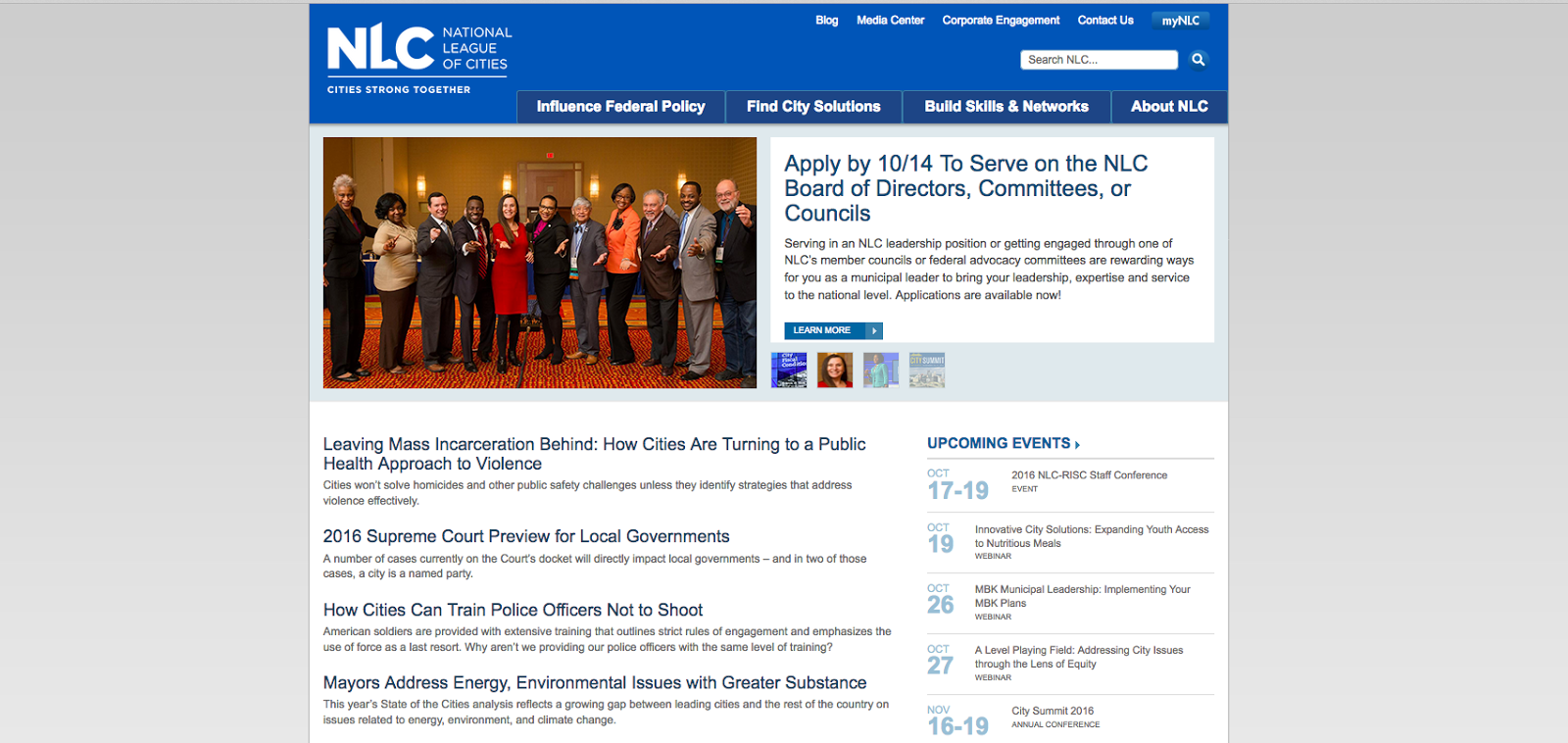Open the Build Skills & Networks menu
The width and height of the screenshot is (1568, 743).
(1006, 107)
